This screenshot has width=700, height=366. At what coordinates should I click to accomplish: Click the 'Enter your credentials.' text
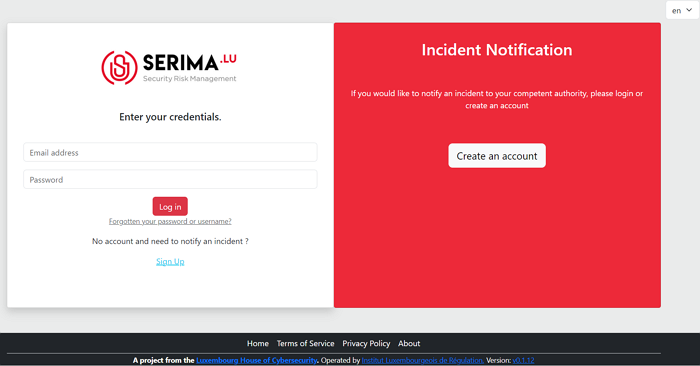[170, 117]
